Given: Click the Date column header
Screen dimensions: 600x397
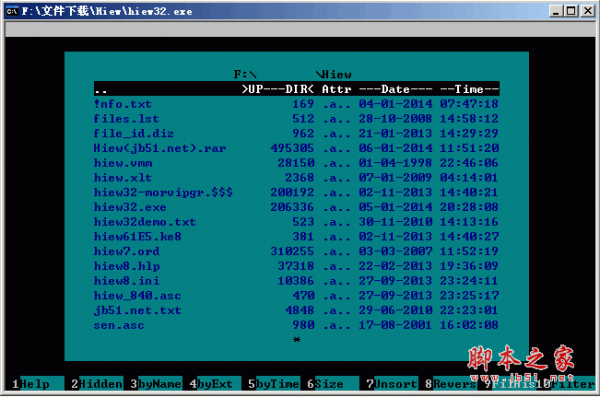Looking at the screenshot, I should coord(395,89).
